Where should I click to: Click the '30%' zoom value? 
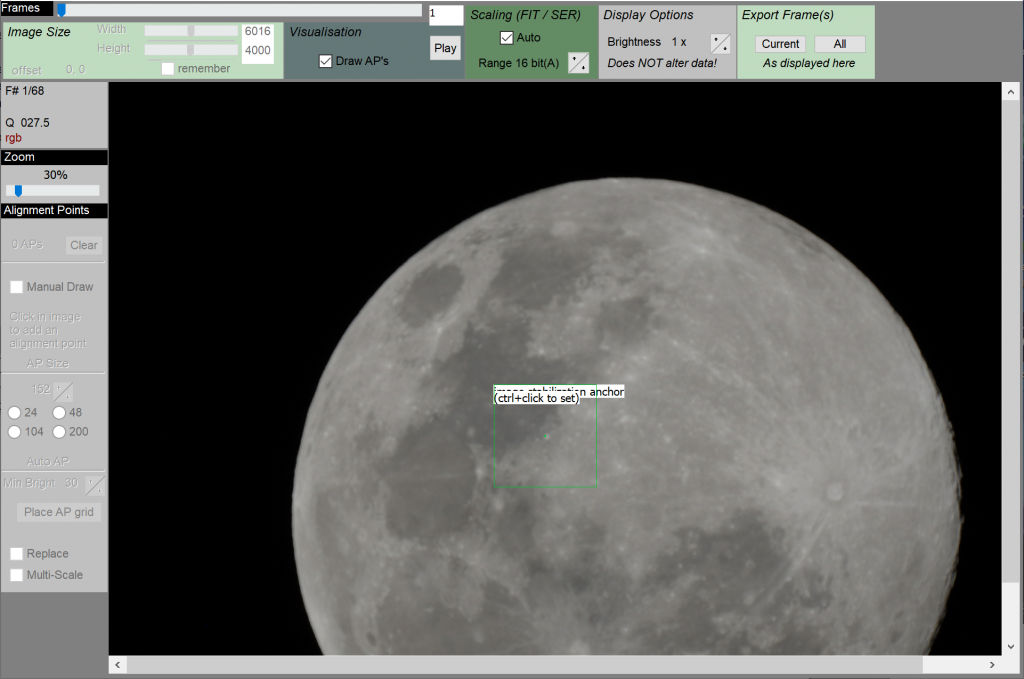click(56, 175)
